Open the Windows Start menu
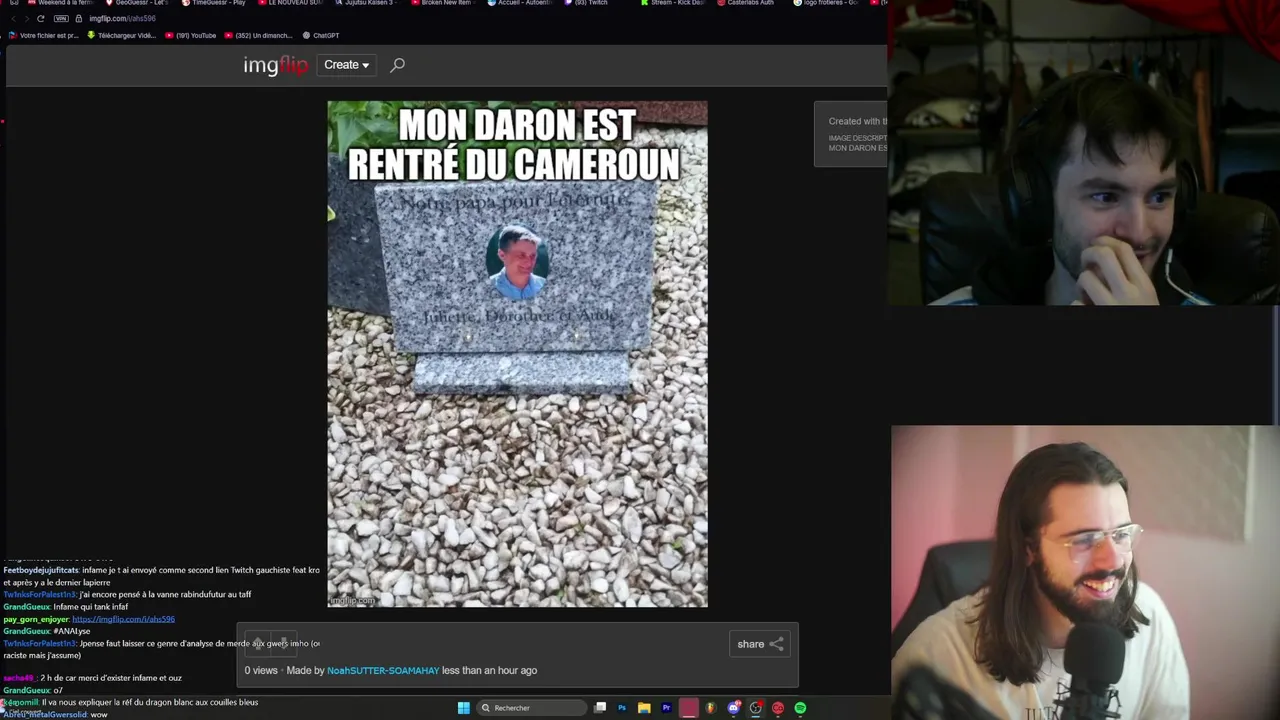Viewport: 1280px width, 720px height. coord(463,708)
